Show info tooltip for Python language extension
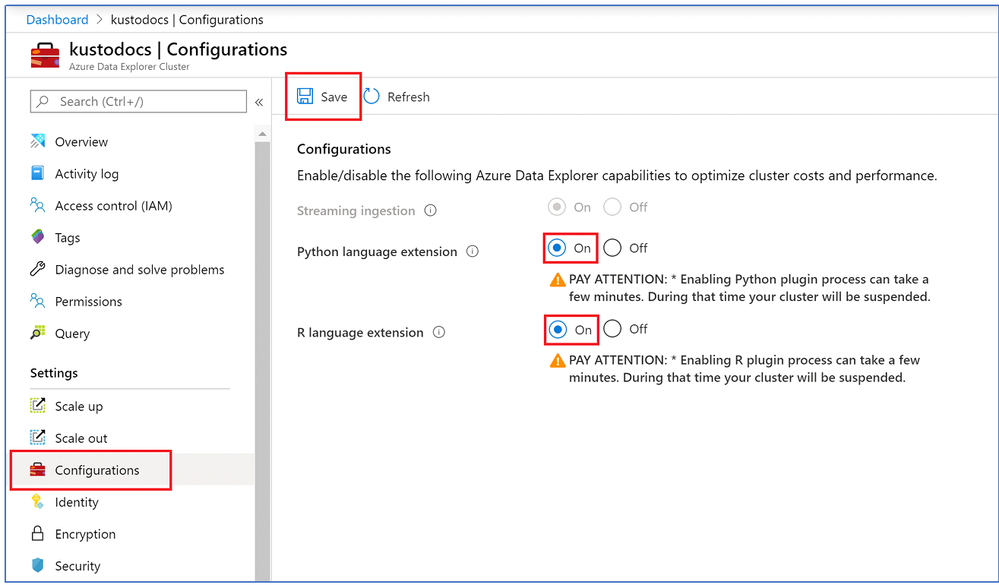The image size is (999, 585). pos(473,252)
